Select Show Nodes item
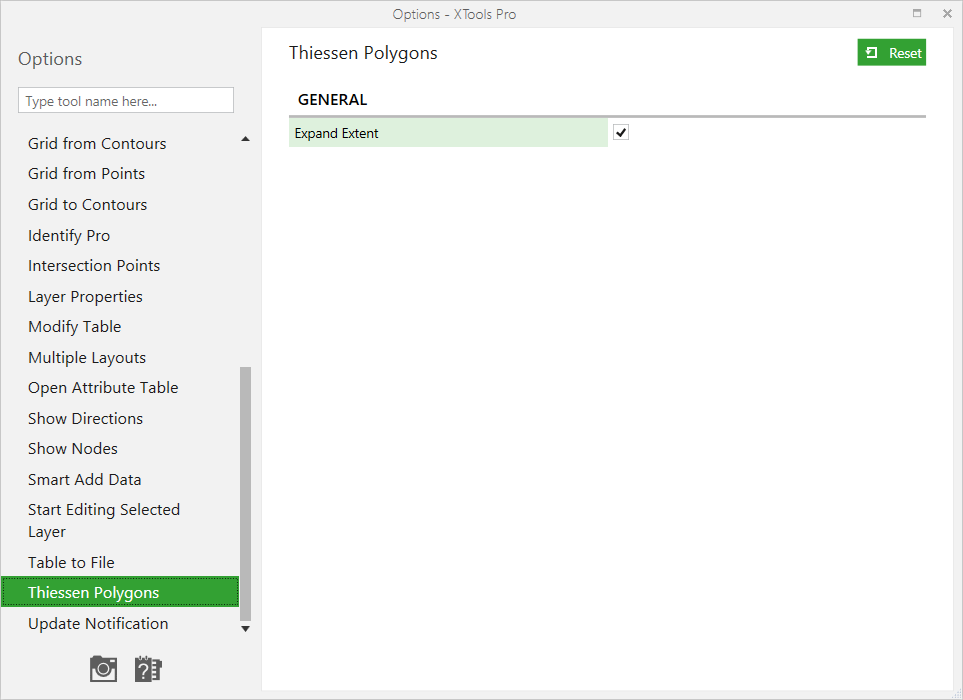 tap(72, 449)
